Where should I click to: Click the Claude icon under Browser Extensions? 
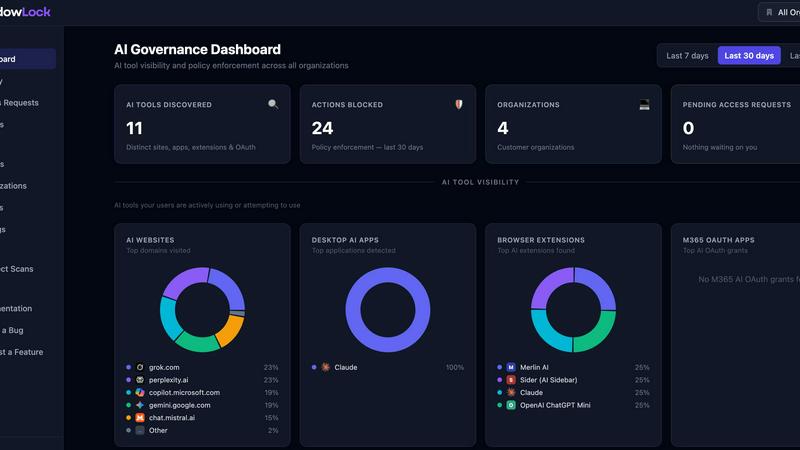[511, 392]
